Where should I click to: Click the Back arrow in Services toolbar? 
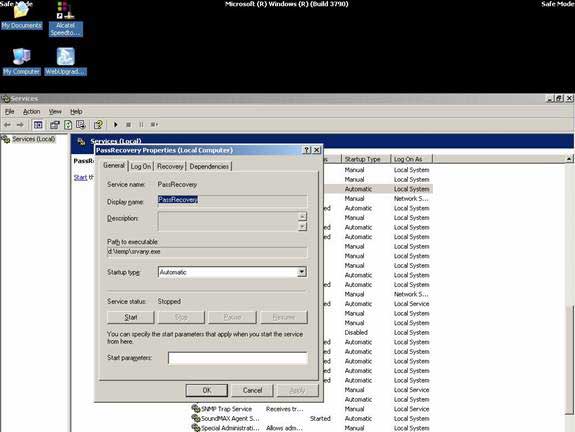pos(7,125)
